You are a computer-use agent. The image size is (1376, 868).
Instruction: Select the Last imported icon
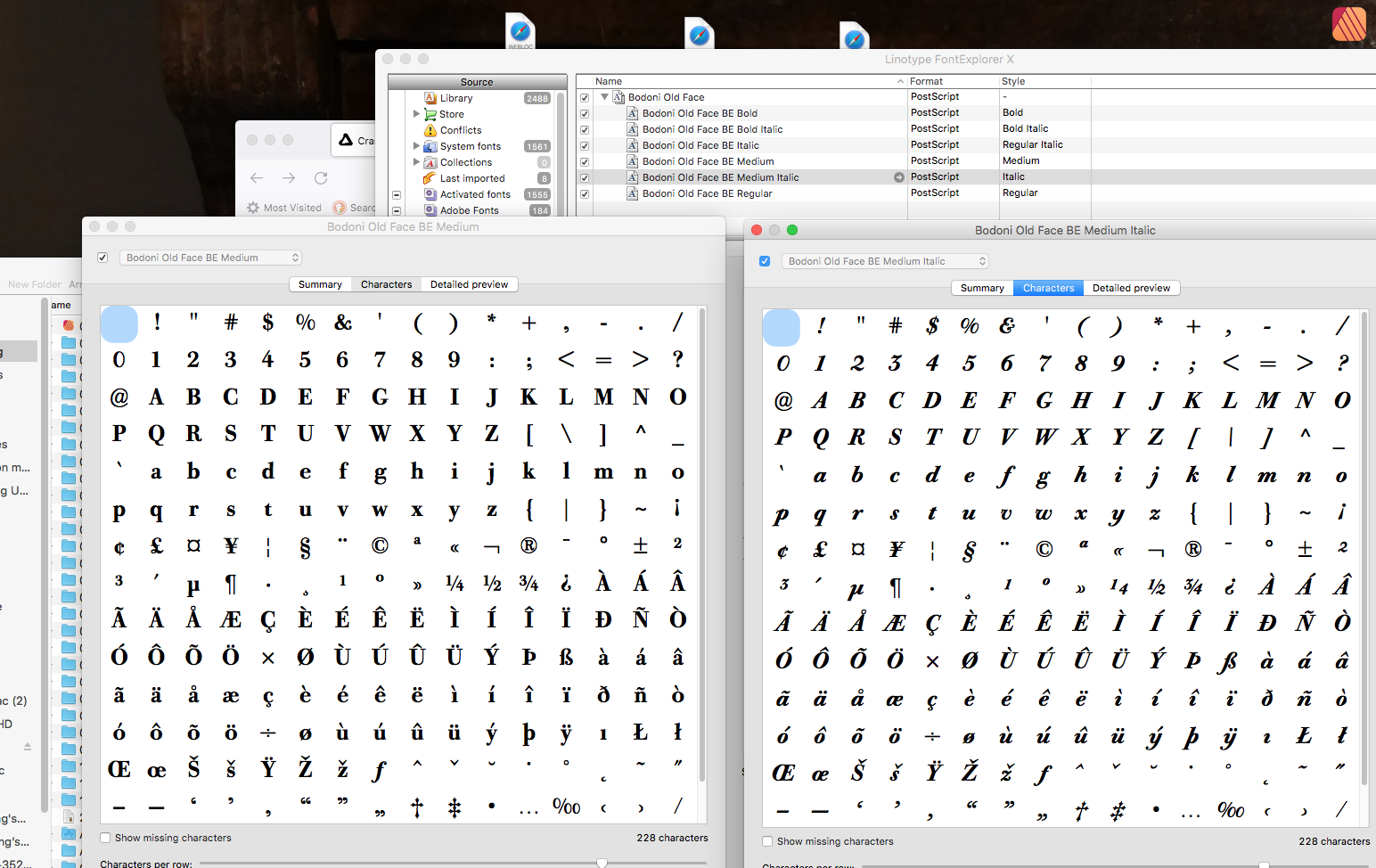pyautogui.click(x=430, y=178)
